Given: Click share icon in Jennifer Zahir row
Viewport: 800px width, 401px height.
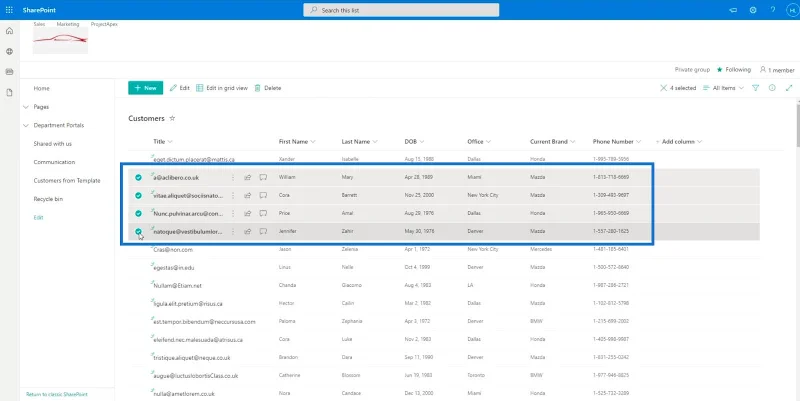Looking at the screenshot, I should 247,231.
